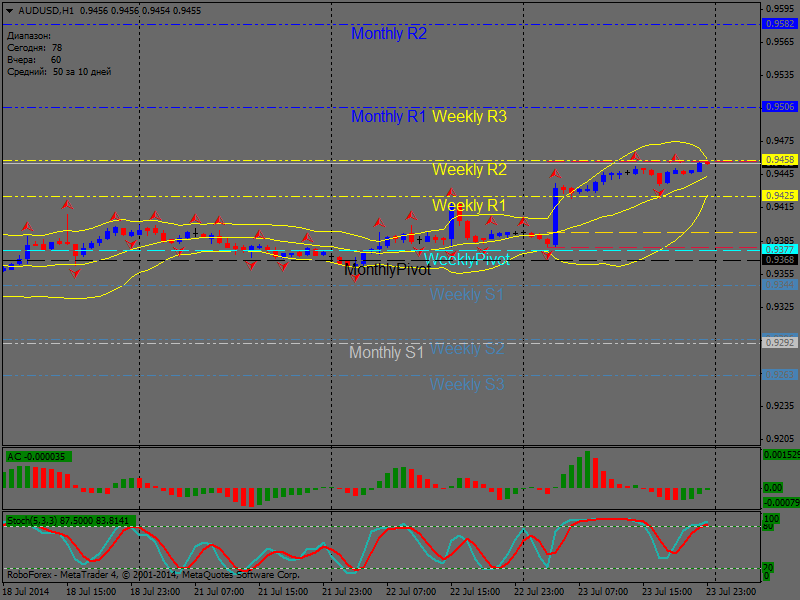This screenshot has width=800, height=600.
Task: Click the cyan 0.9377 price tag
Action: coord(779,249)
